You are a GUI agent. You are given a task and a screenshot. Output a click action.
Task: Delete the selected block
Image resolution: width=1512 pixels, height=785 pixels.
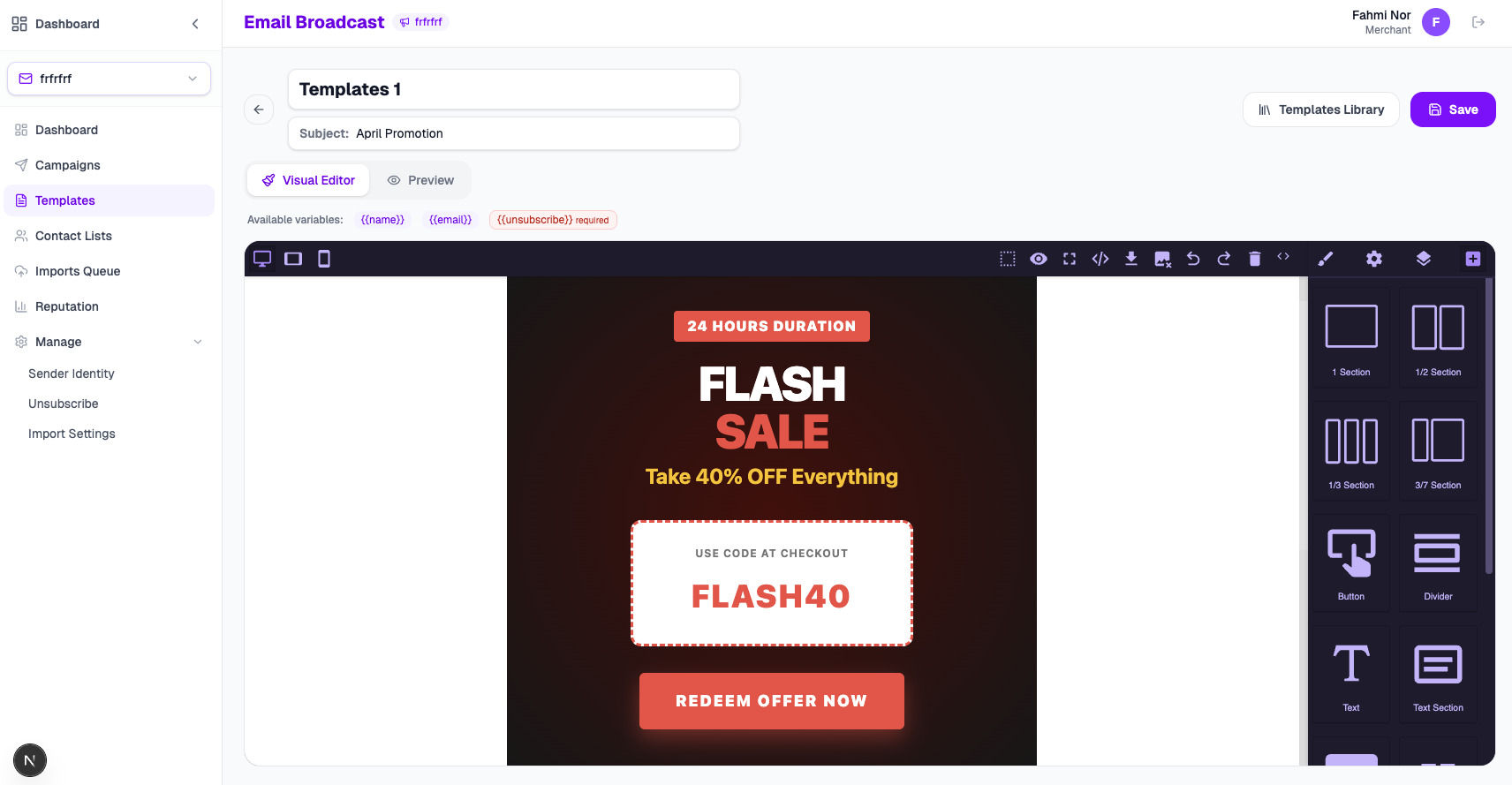point(1255,258)
